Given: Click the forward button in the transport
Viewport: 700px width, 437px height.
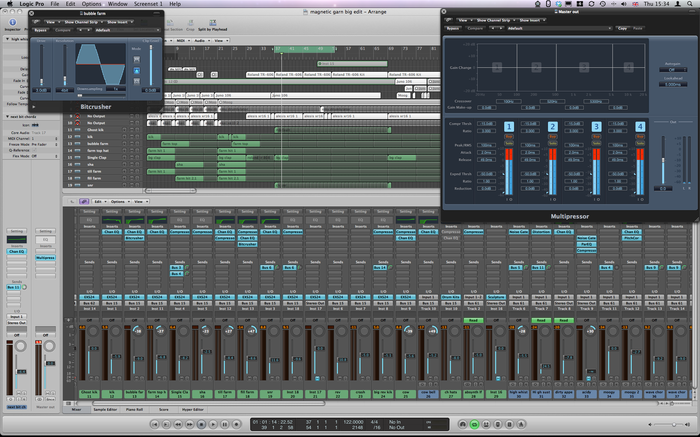Looking at the screenshot, I should coord(189,424).
